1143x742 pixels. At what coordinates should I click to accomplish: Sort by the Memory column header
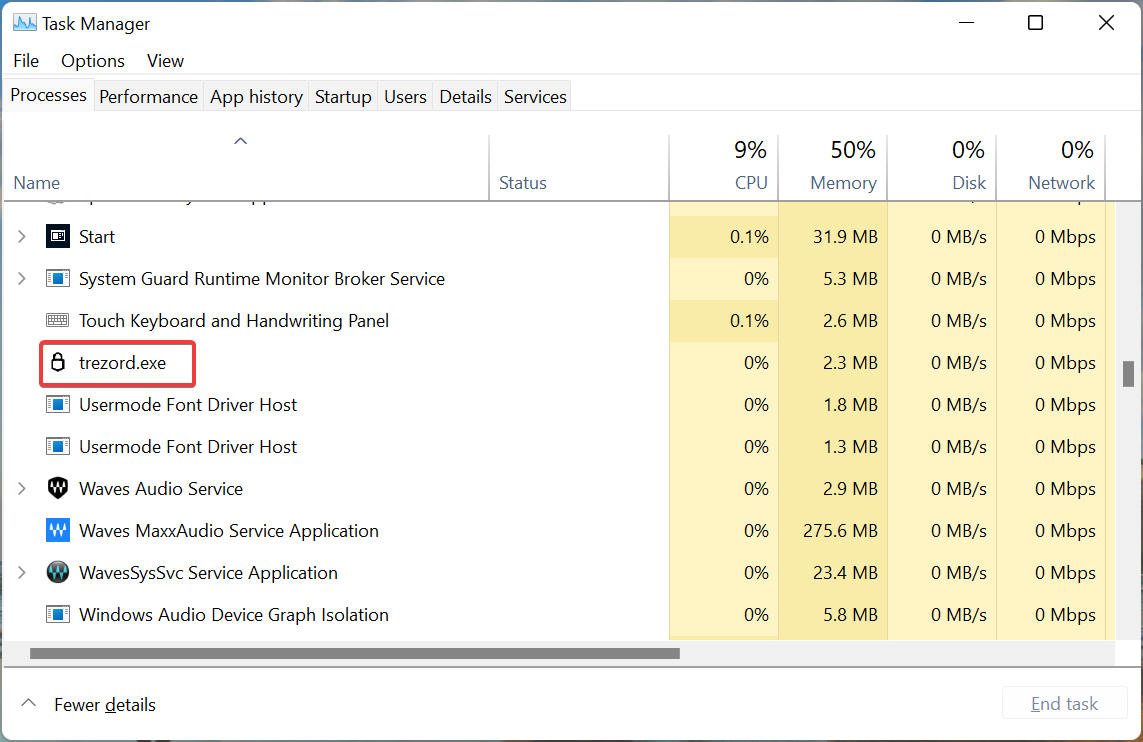pos(833,167)
